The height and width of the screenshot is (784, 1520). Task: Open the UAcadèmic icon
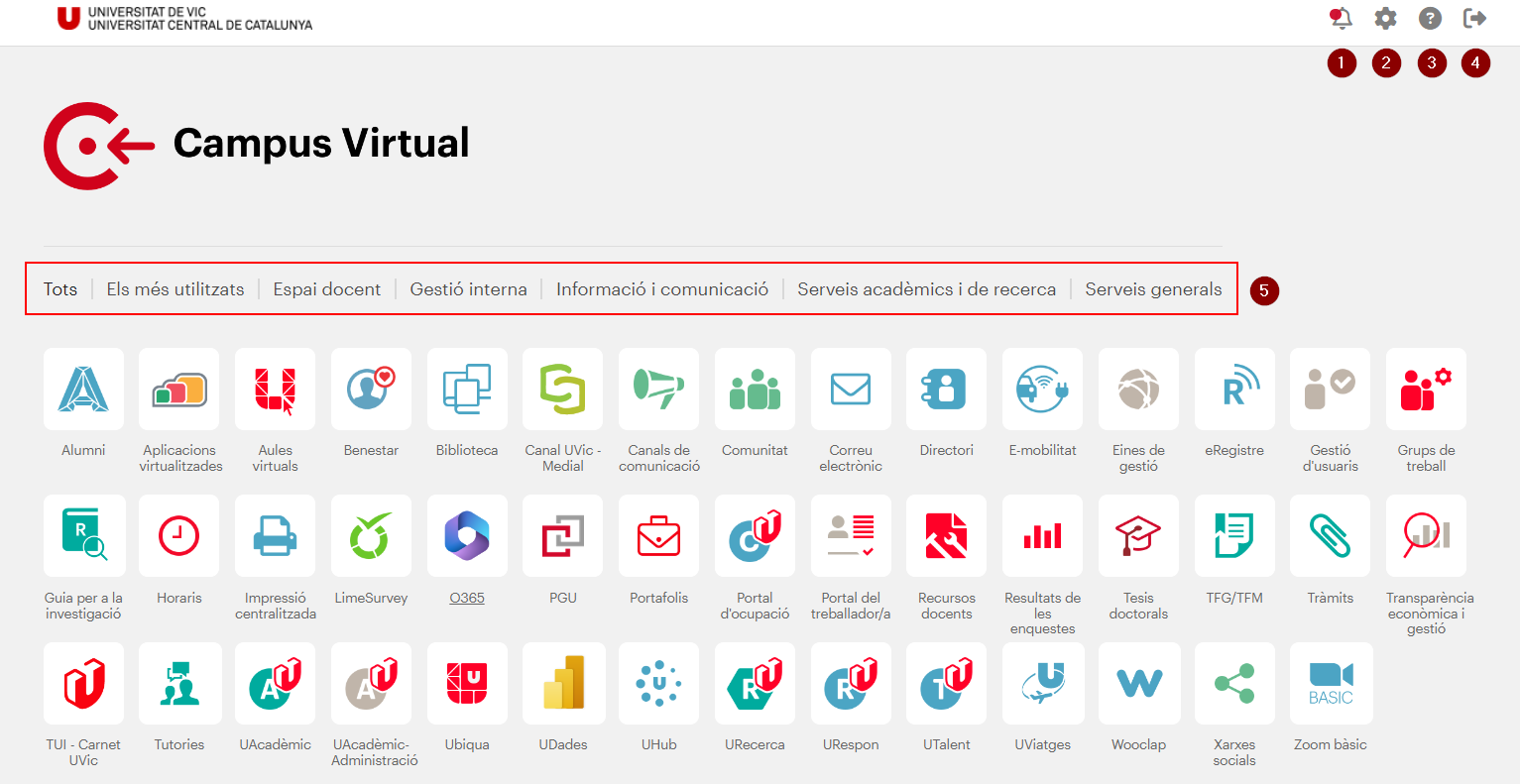click(x=276, y=683)
